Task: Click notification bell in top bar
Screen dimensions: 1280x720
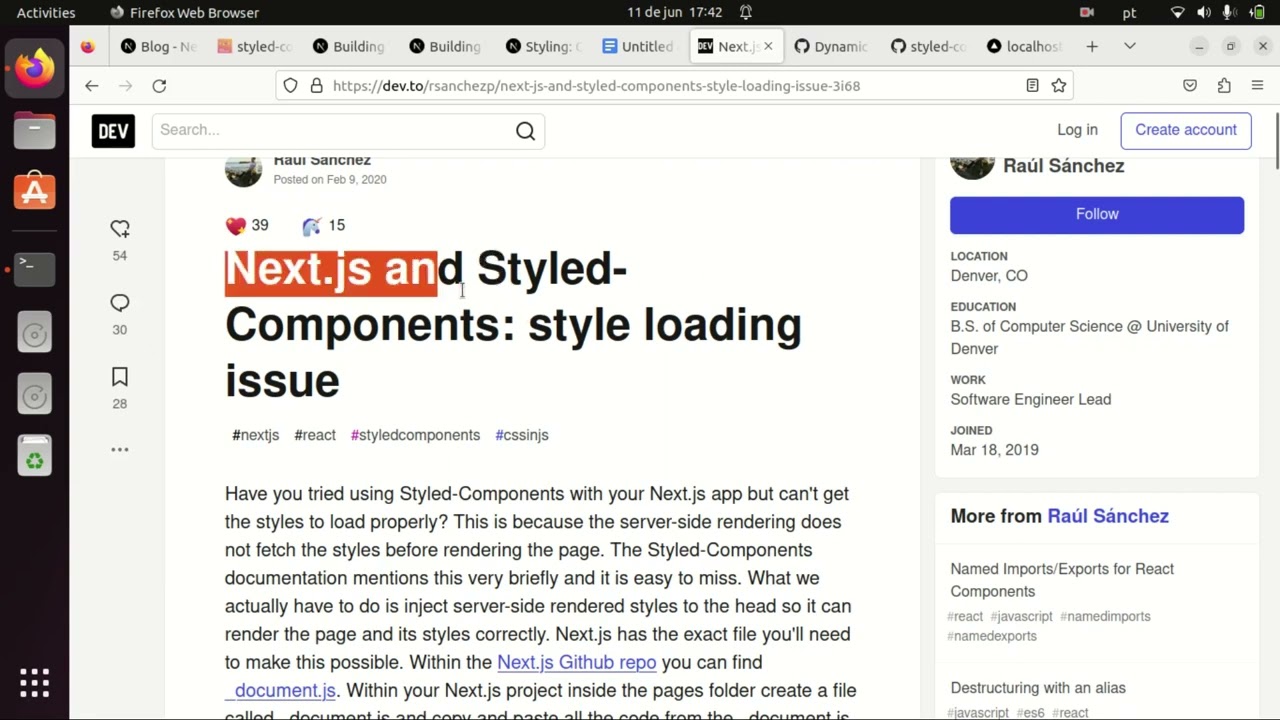Action: [746, 12]
